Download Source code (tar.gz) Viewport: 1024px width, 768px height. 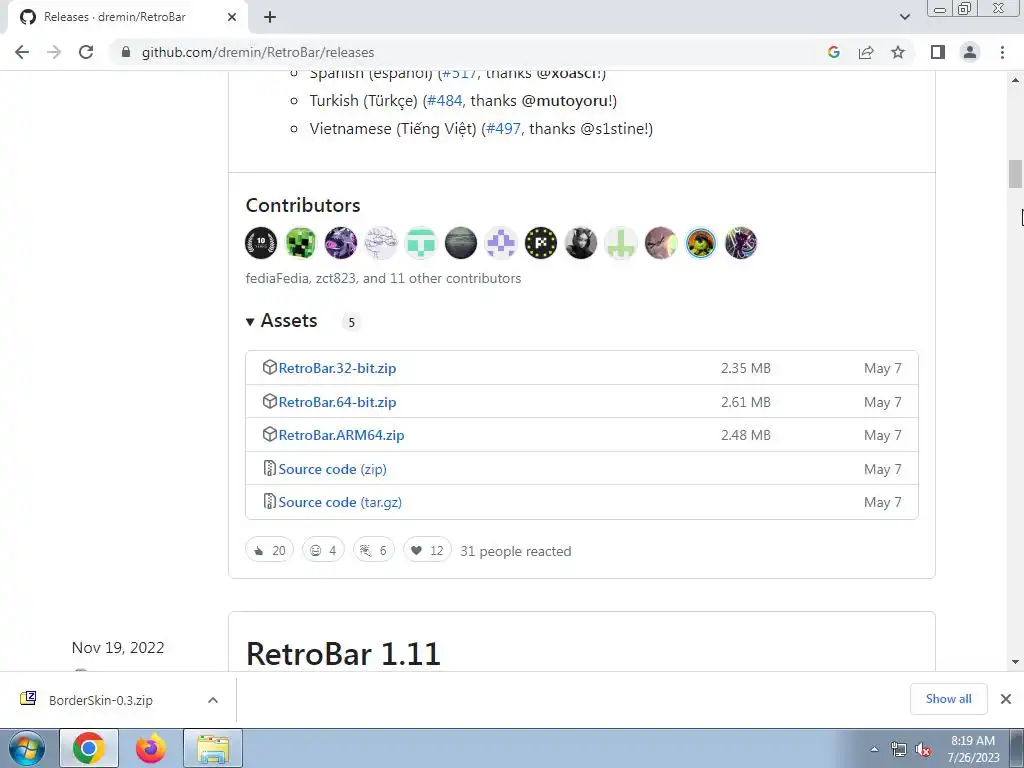point(340,502)
